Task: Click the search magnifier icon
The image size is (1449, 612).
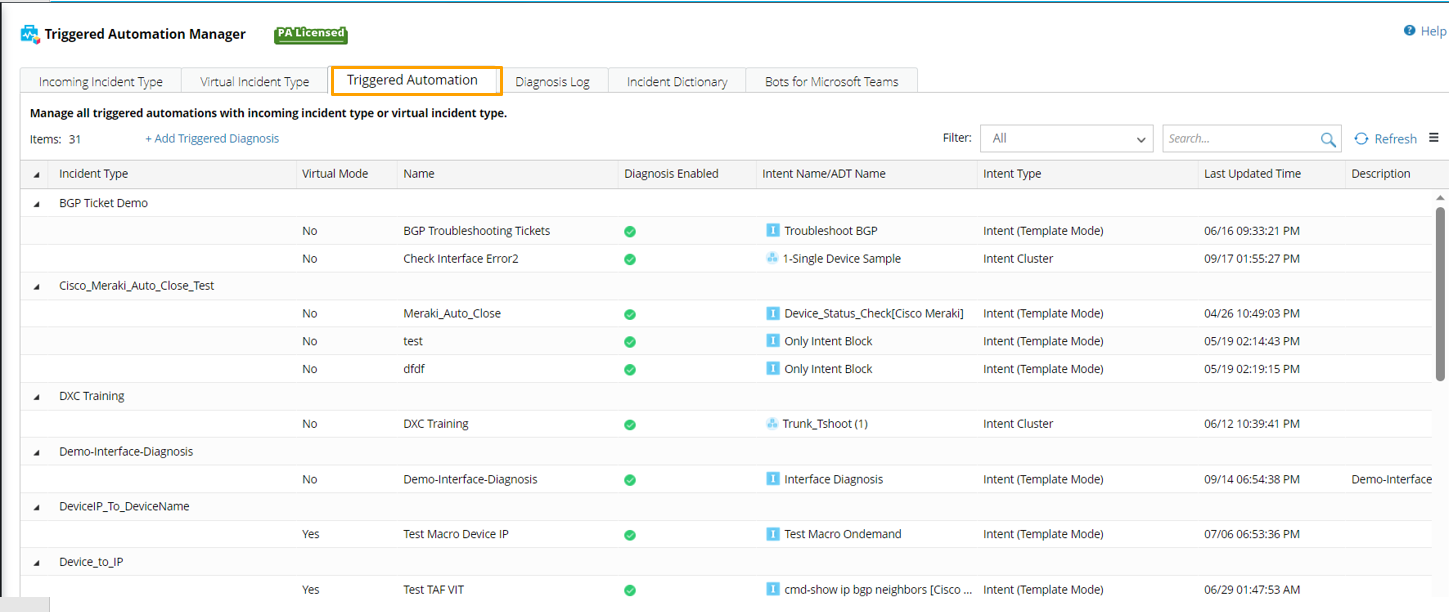Action: 1328,140
